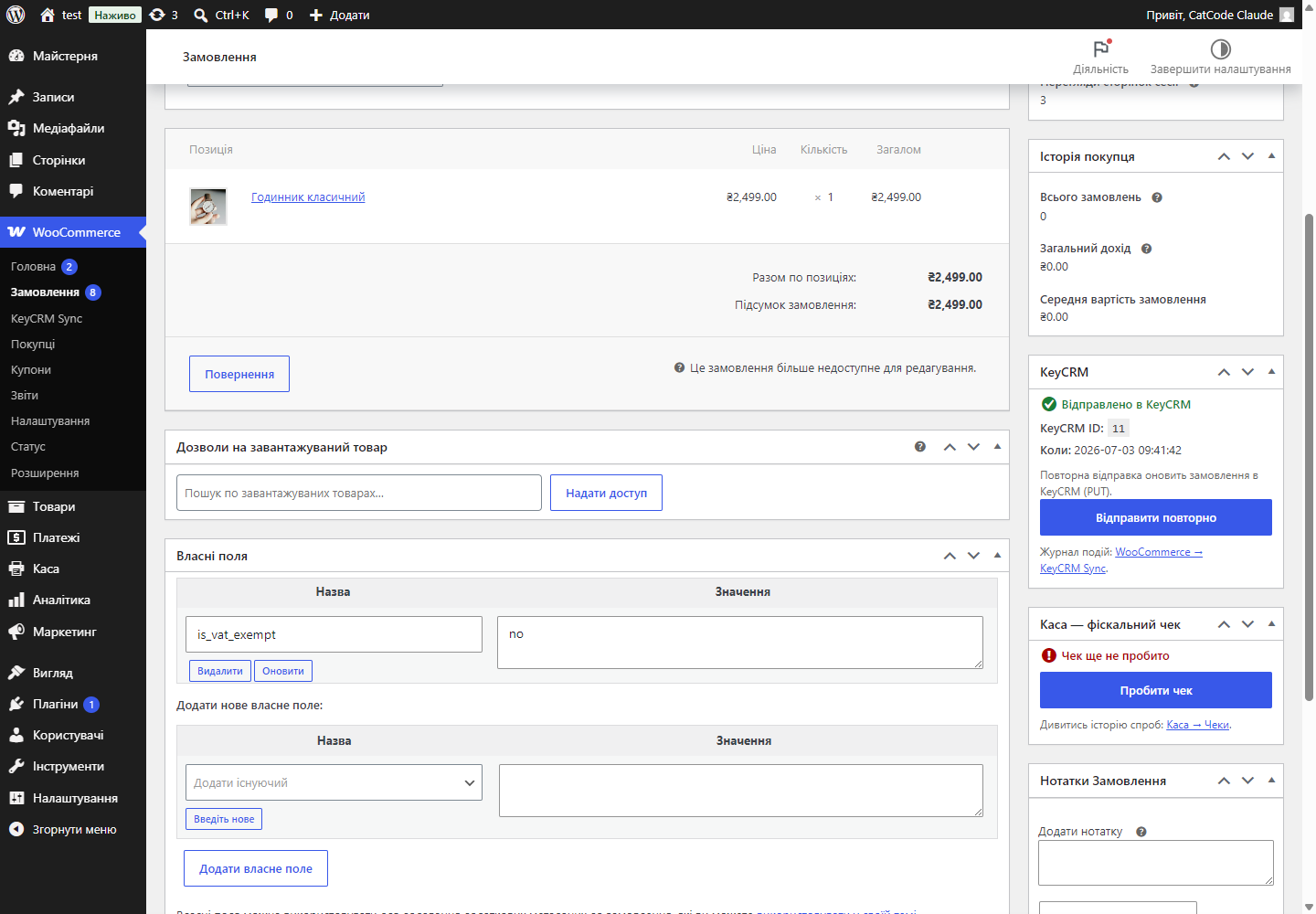Click the Інструменти wrench icon
The width and height of the screenshot is (1316, 914).
[x=16, y=766]
